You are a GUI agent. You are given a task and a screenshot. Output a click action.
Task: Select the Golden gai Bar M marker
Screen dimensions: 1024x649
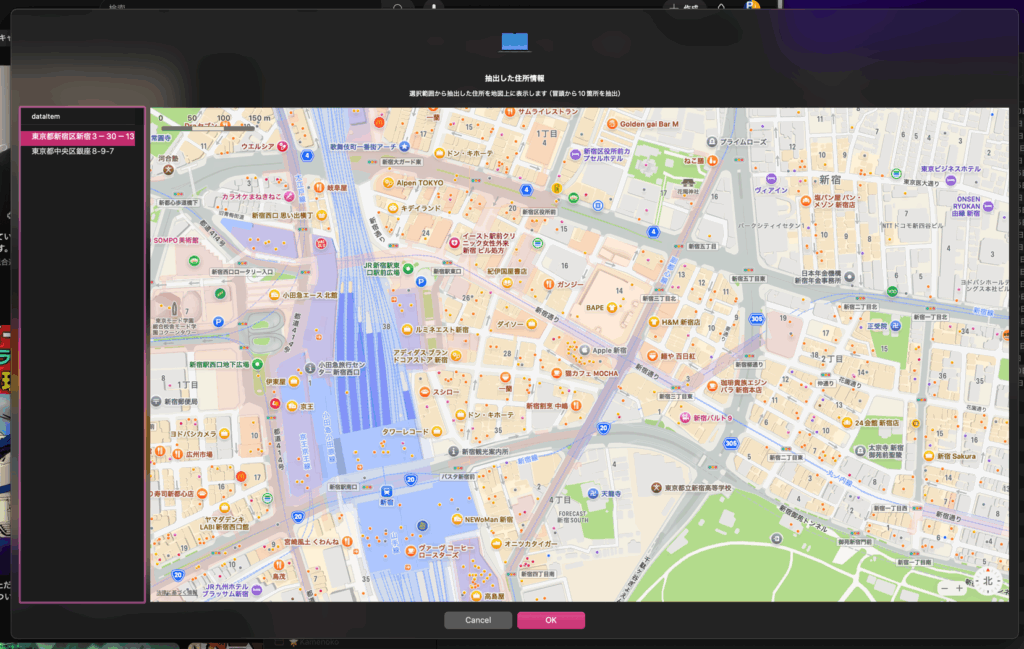(x=611, y=124)
